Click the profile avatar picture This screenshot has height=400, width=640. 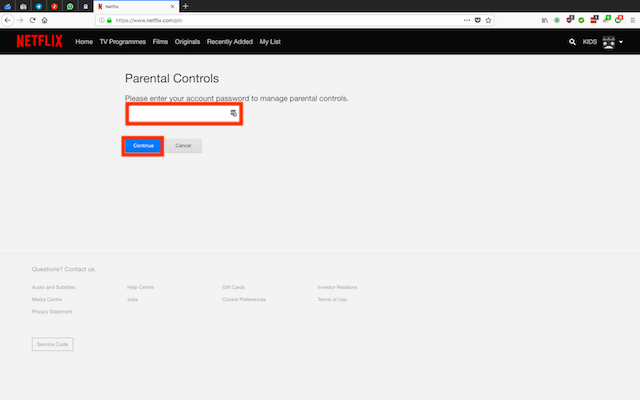click(x=609, y=42)
